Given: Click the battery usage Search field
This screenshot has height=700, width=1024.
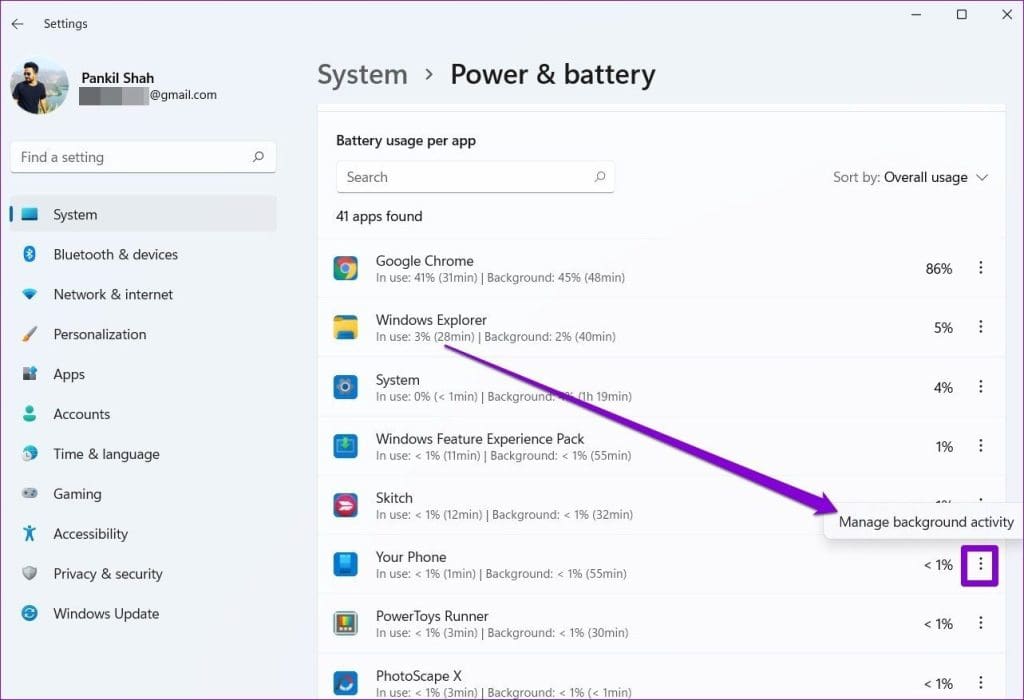Looking at the screenshot, I should 475,177.
